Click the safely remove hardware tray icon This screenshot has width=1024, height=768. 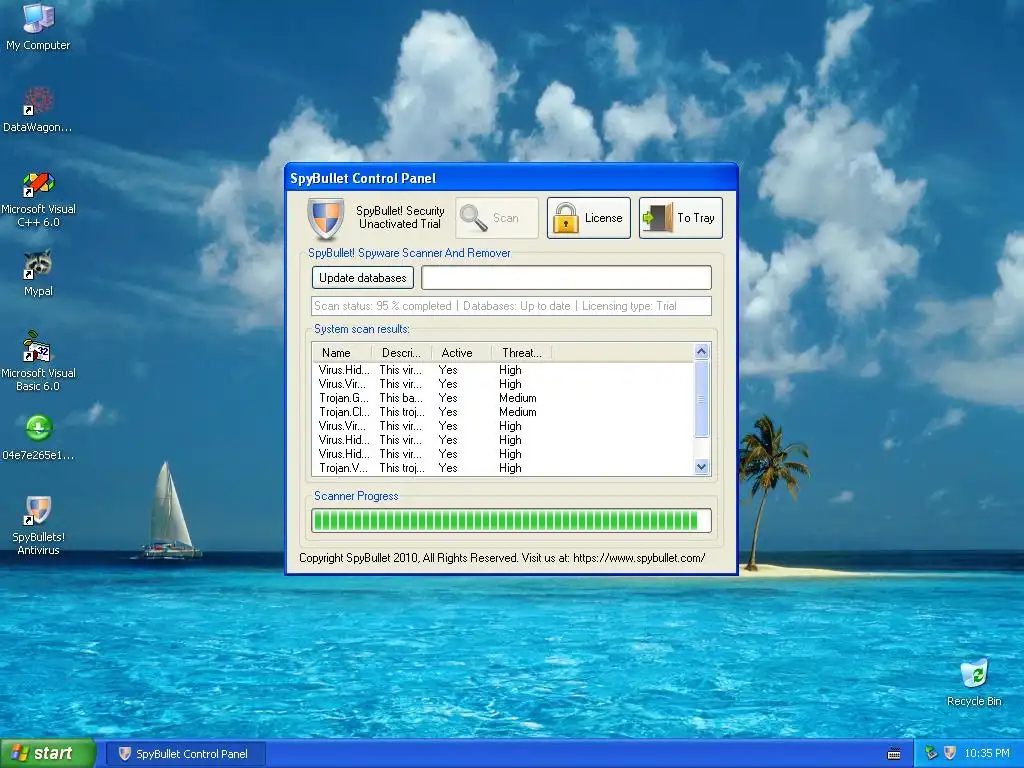click(931, 753)
